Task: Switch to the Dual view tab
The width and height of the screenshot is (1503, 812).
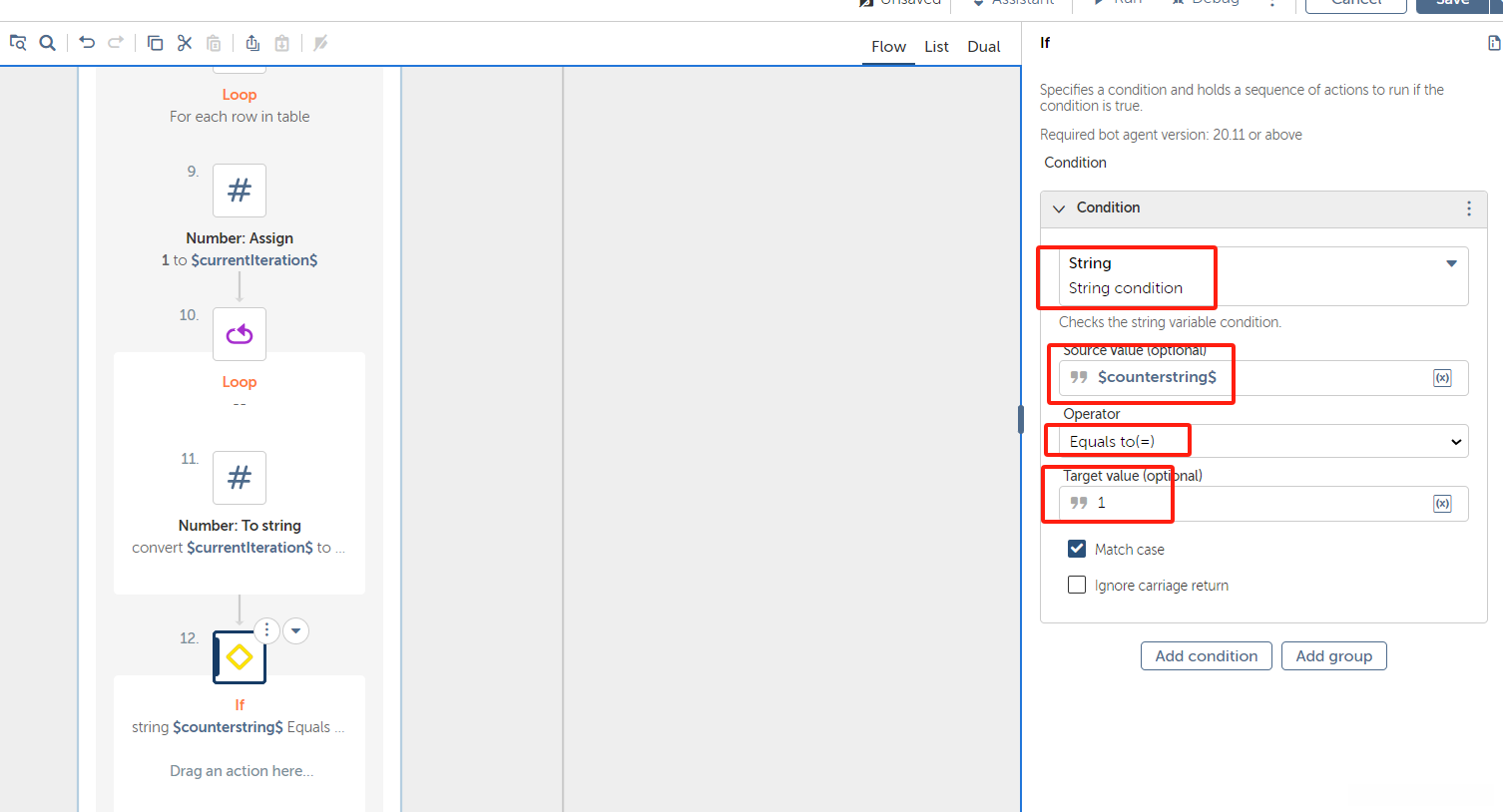Action: pos(984,47)
